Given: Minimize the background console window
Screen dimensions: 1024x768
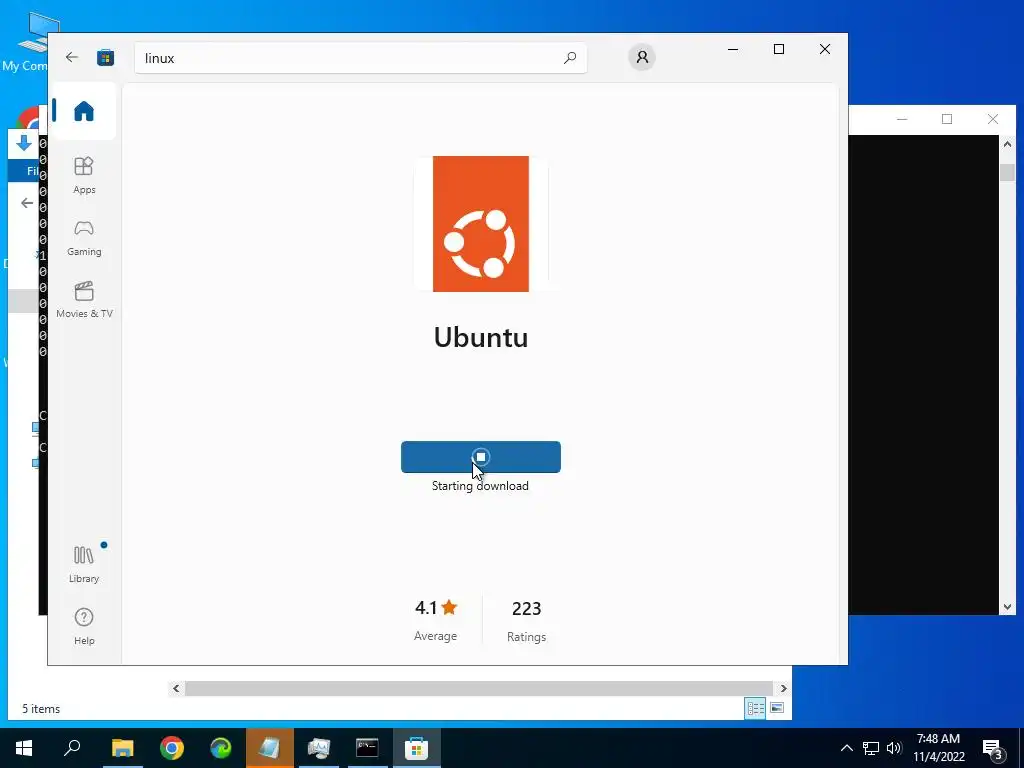Looking at the screenshot, I should tap(902, 119).
